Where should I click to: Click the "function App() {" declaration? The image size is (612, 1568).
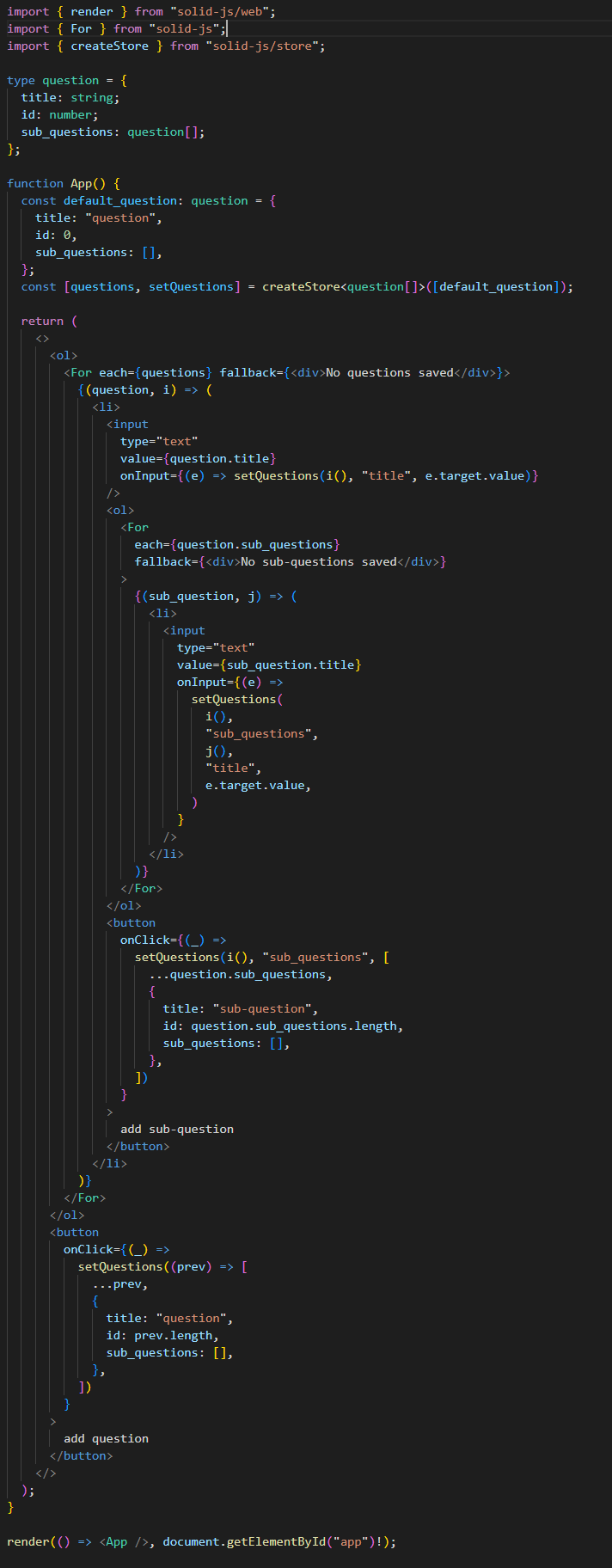[64, 183]
